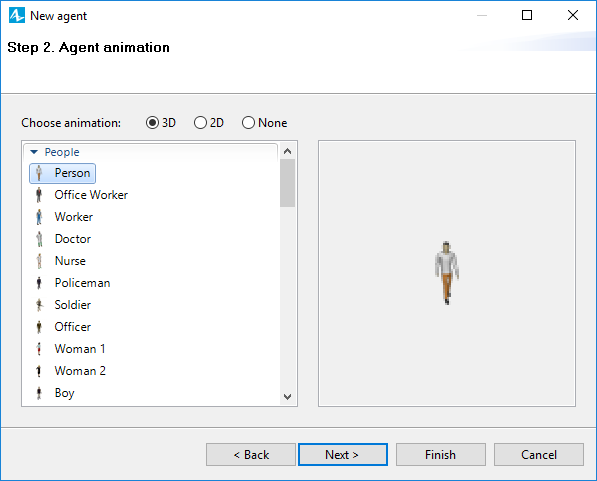Set animation option to None
This screenshot has height=481, width=597.
pos(248,123)
